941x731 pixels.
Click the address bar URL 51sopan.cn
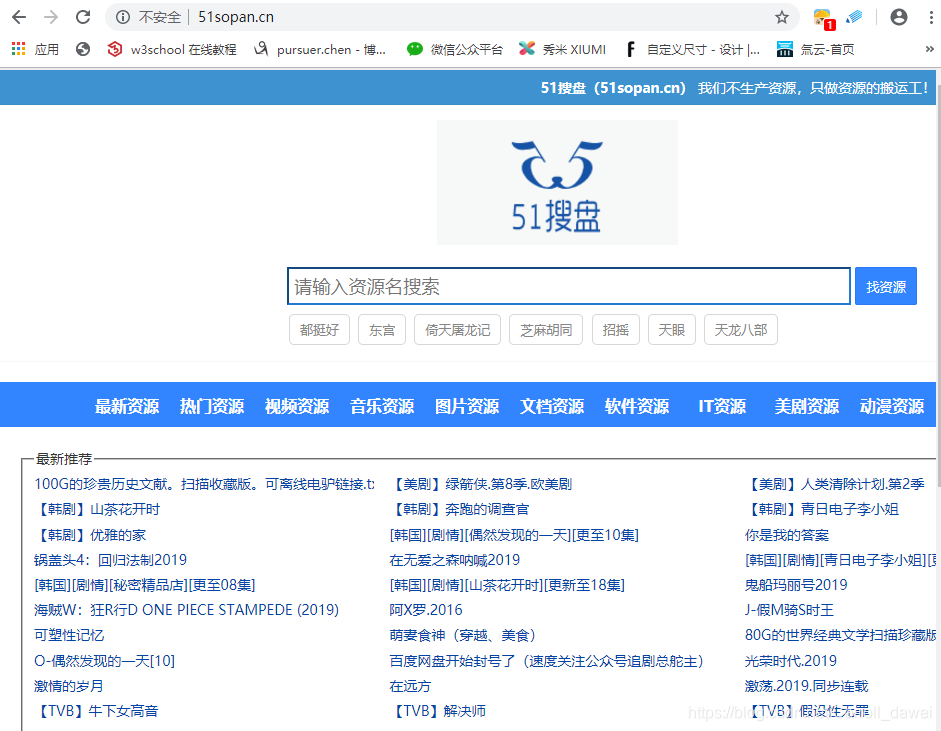click(x=236, y=17)
